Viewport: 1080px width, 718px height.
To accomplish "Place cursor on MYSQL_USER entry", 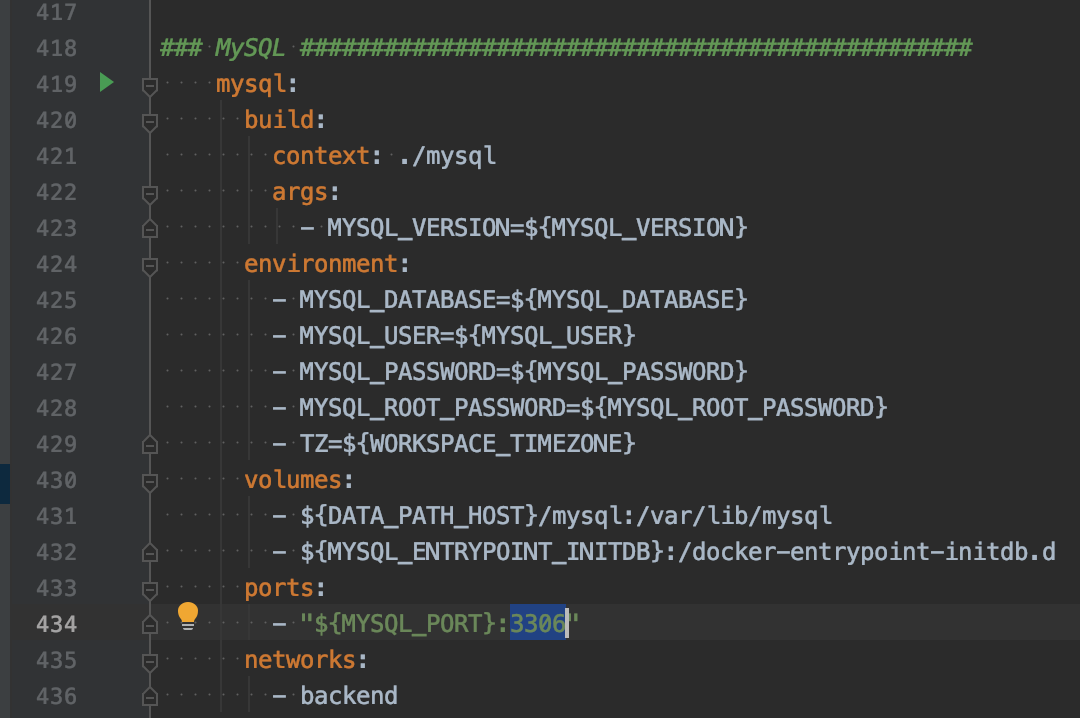I will point(454,336).
